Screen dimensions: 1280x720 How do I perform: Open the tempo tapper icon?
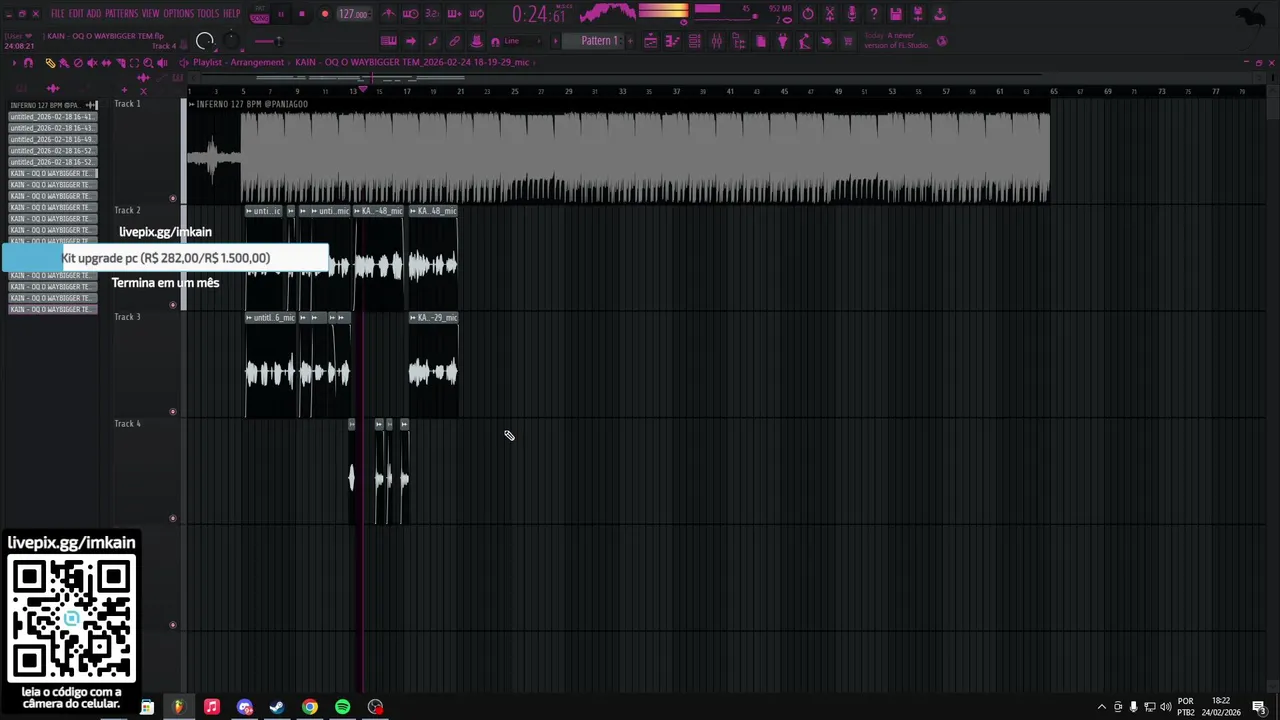point(804,41)
